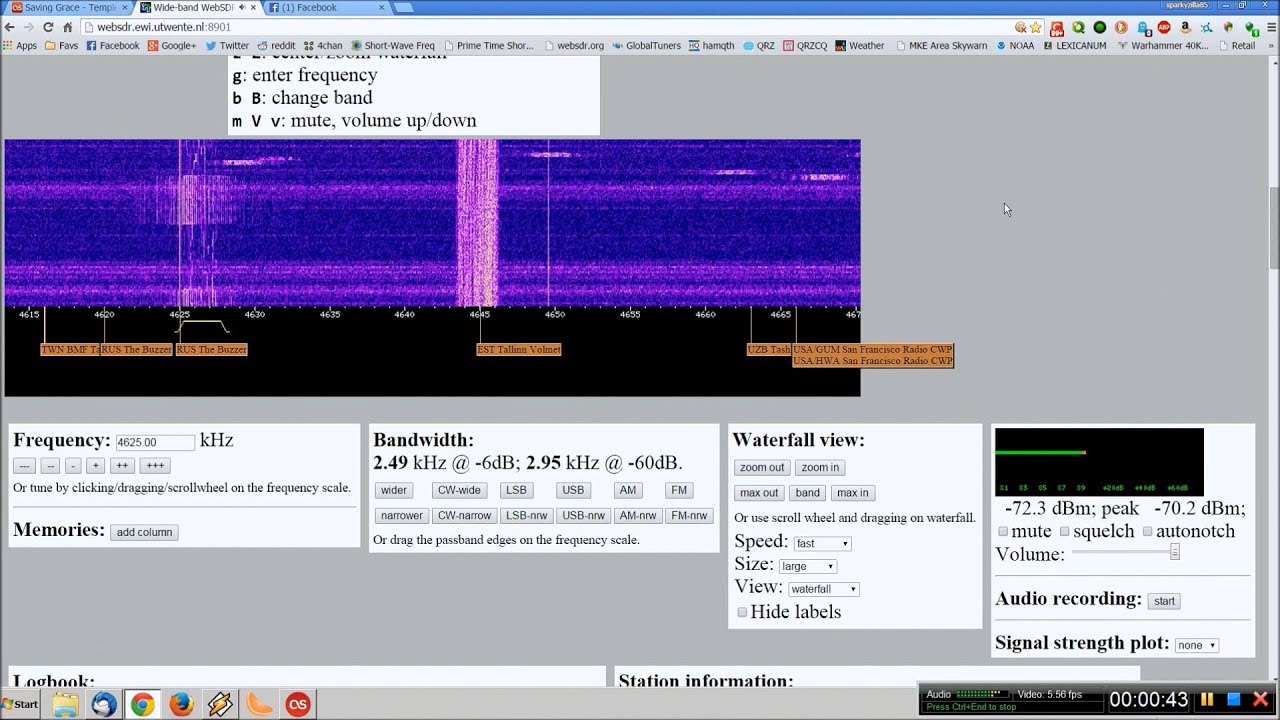Click the band view button

point(807,492)
